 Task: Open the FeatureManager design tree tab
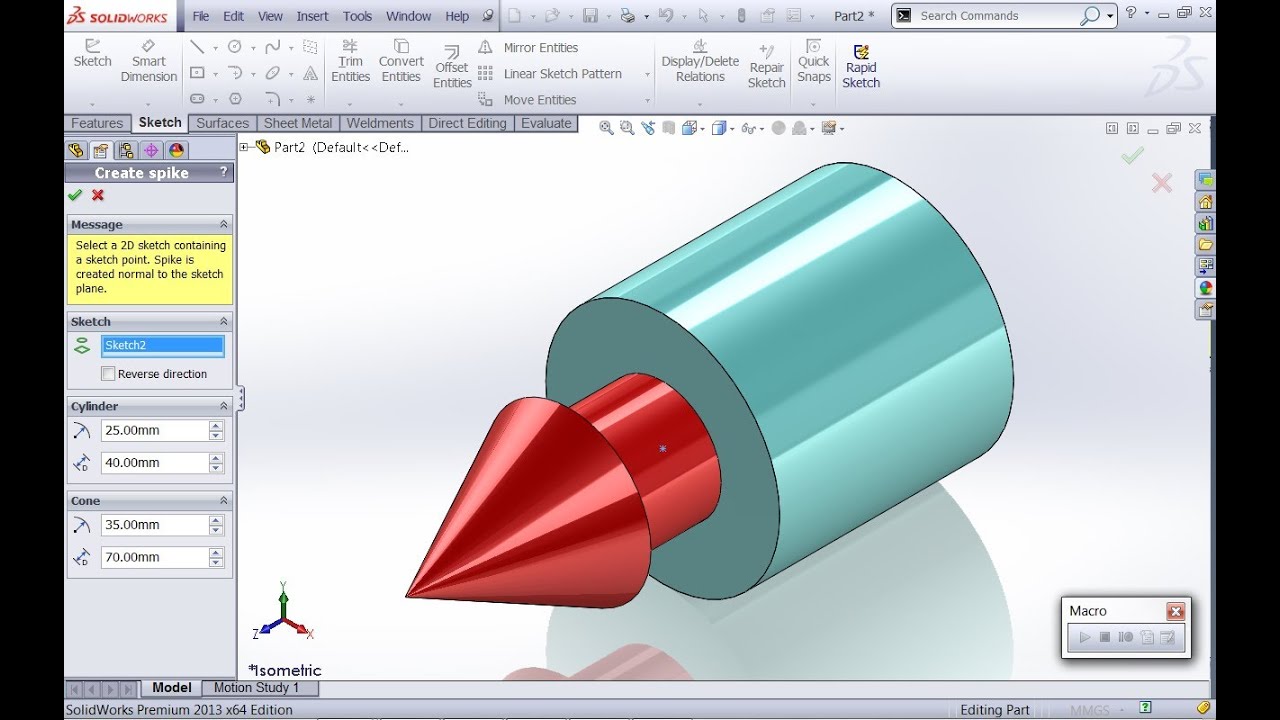tap(76, 150)
